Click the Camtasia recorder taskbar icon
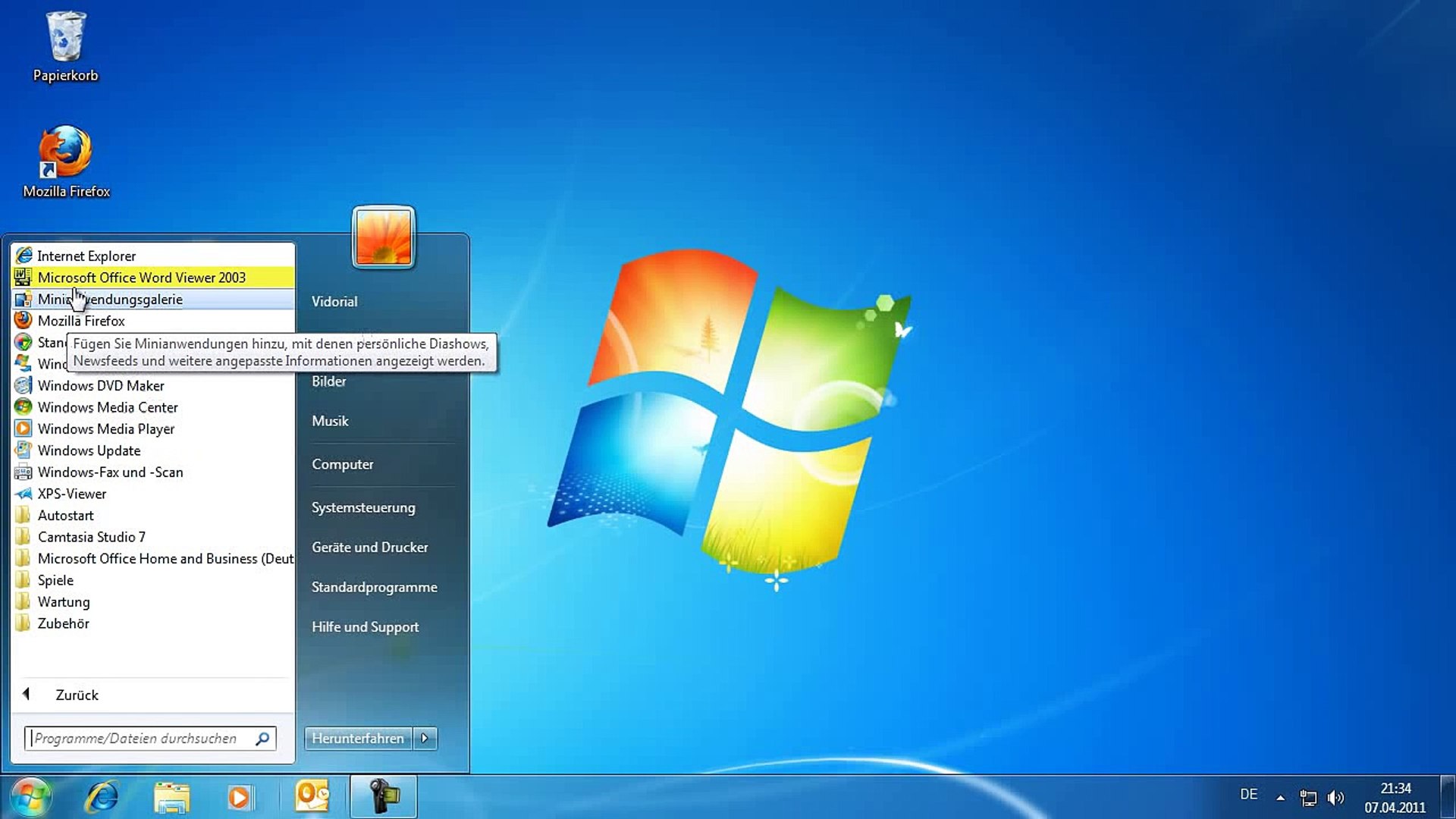Screen dimensions: 1456x819 point(384,797)
